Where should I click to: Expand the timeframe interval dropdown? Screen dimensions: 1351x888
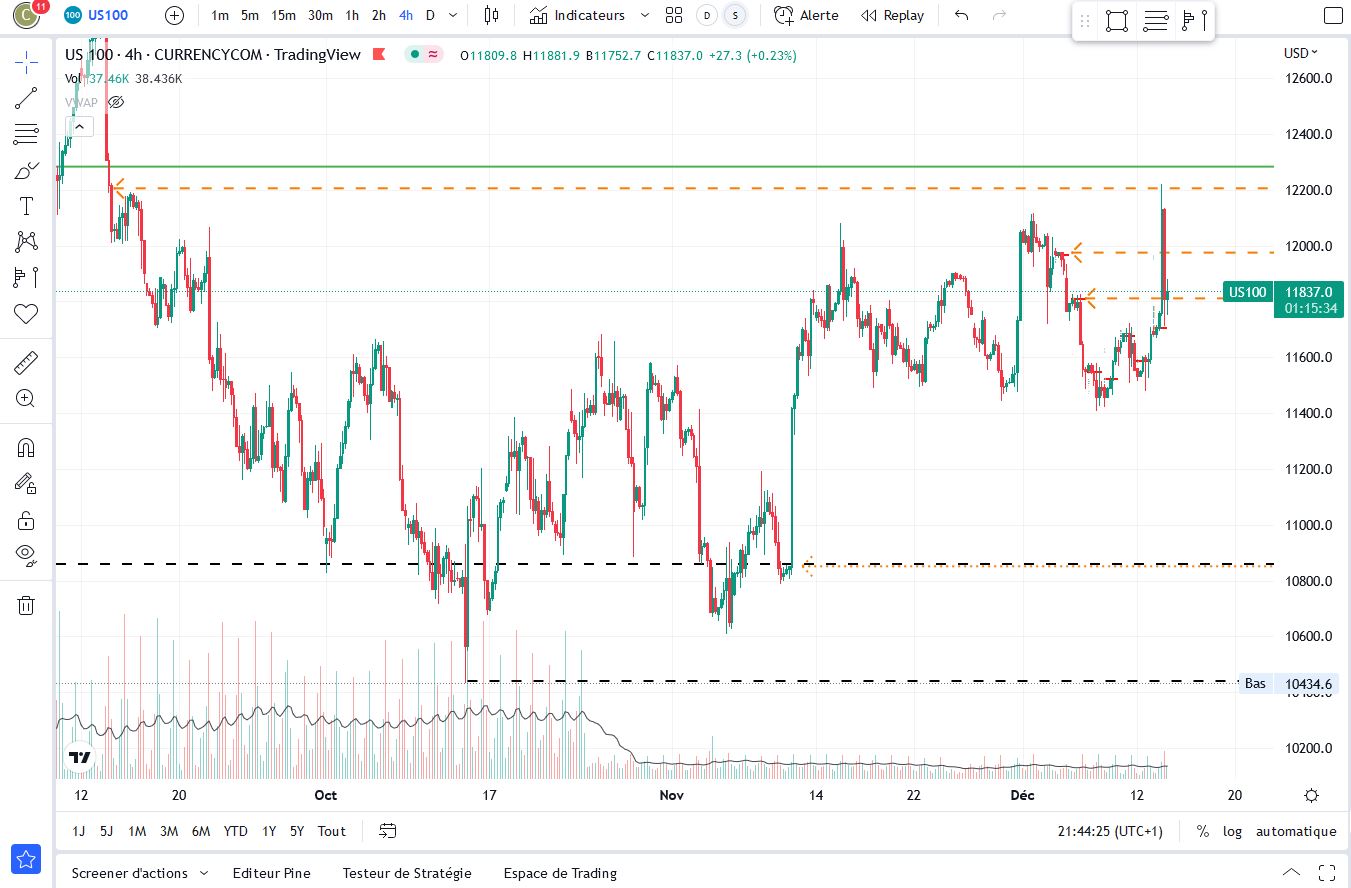point(453,15)
